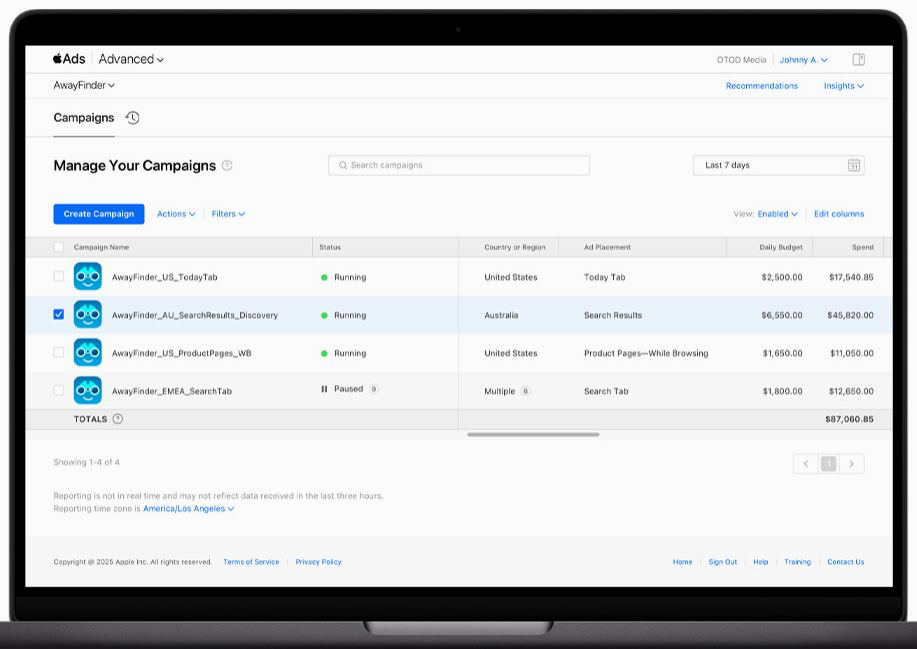The image size is (917, 649).
Task: Click the Sign Out footer link
Action: [x=722, y=562]
